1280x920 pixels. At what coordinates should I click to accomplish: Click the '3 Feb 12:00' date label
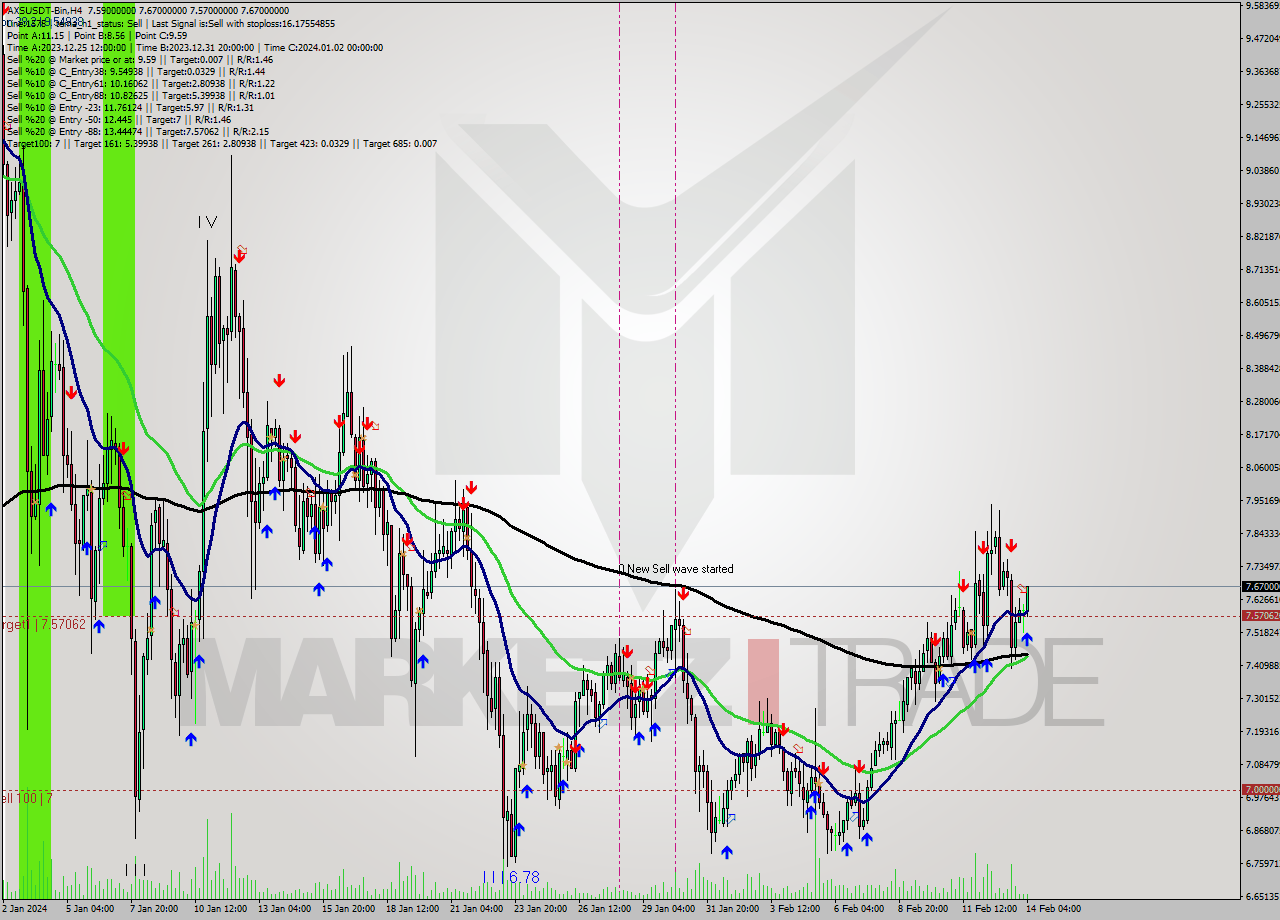tap(796, 909)
